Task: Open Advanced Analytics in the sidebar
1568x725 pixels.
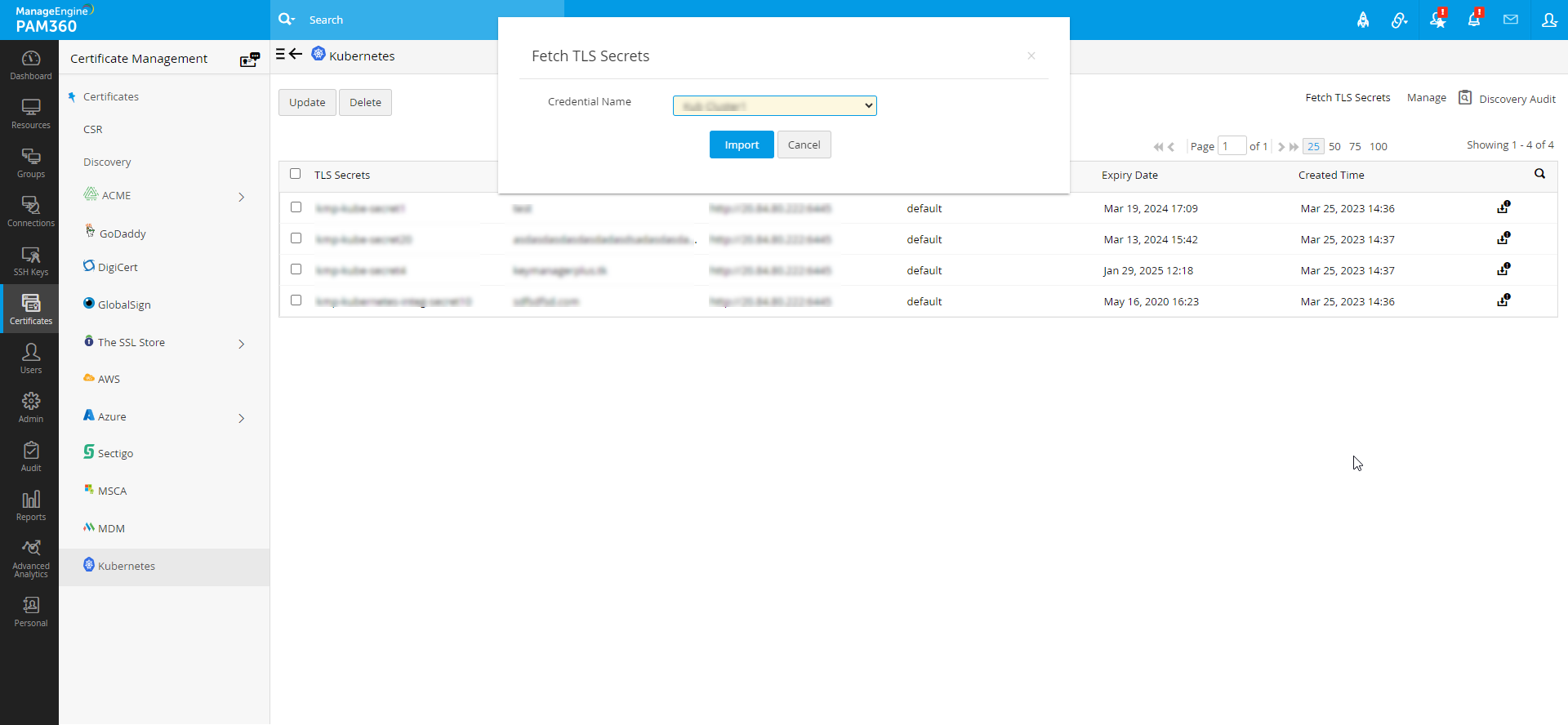Action: tap(30, 558)
